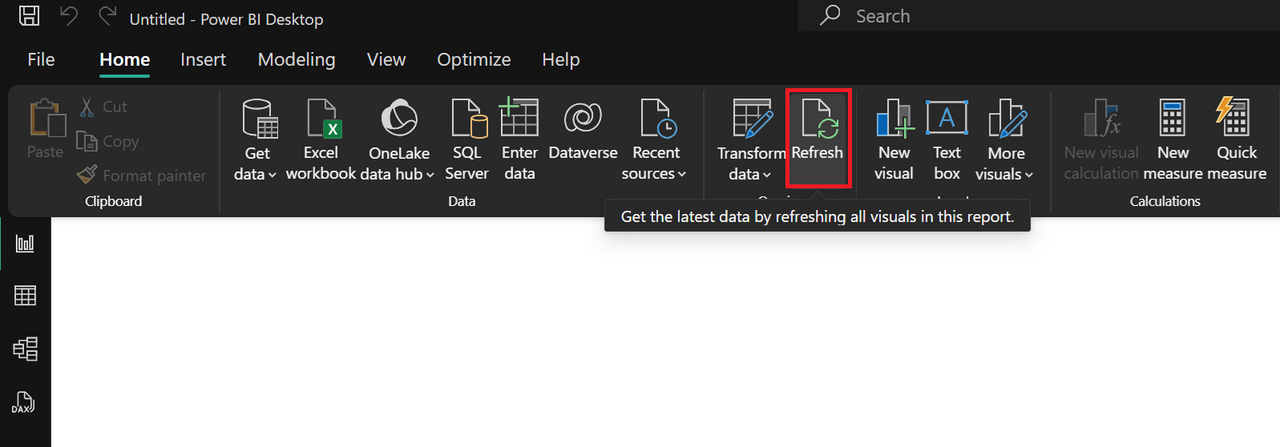
Task: Switch to the Insert tab
Action: 203,60
